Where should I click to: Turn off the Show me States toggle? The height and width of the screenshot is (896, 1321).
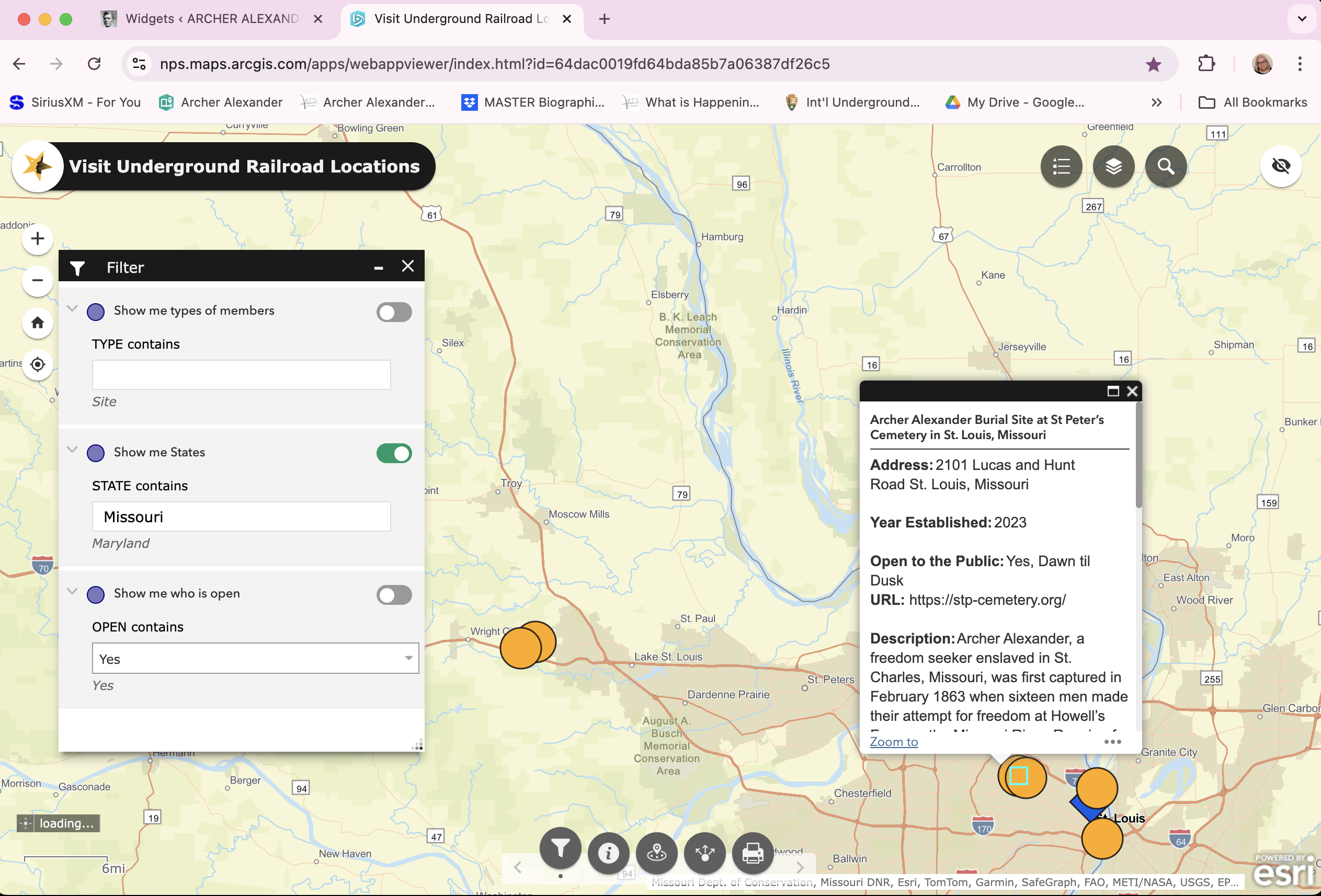[394, 453]
